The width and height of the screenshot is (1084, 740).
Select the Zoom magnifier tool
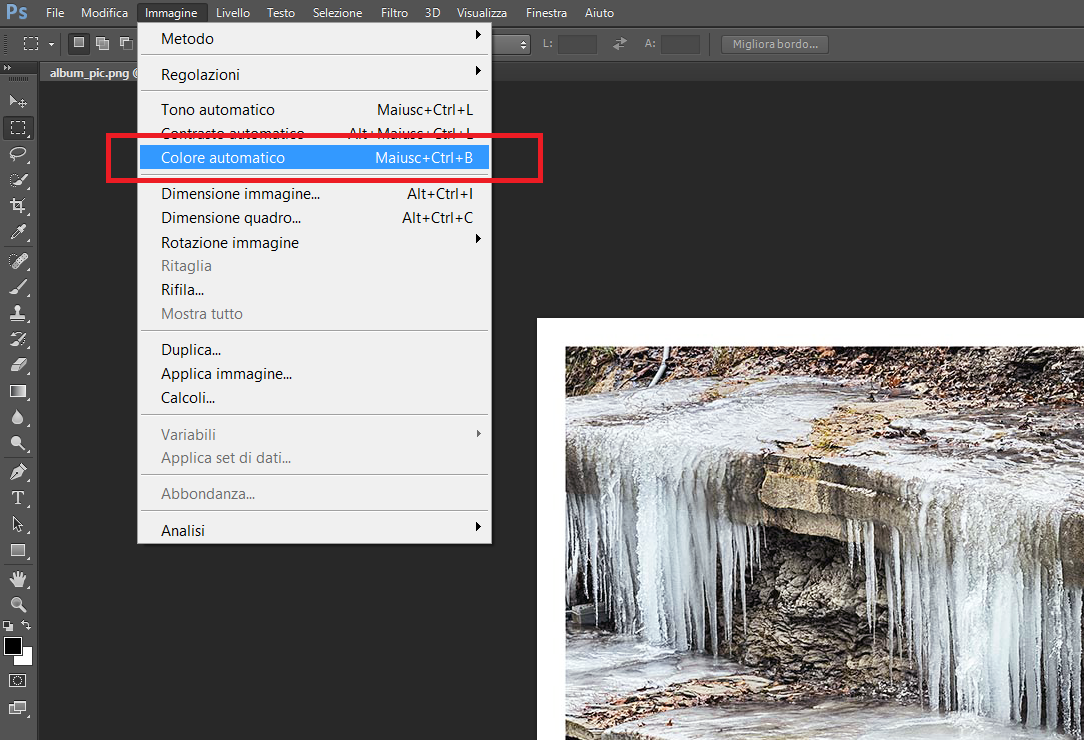coord(18,604)
